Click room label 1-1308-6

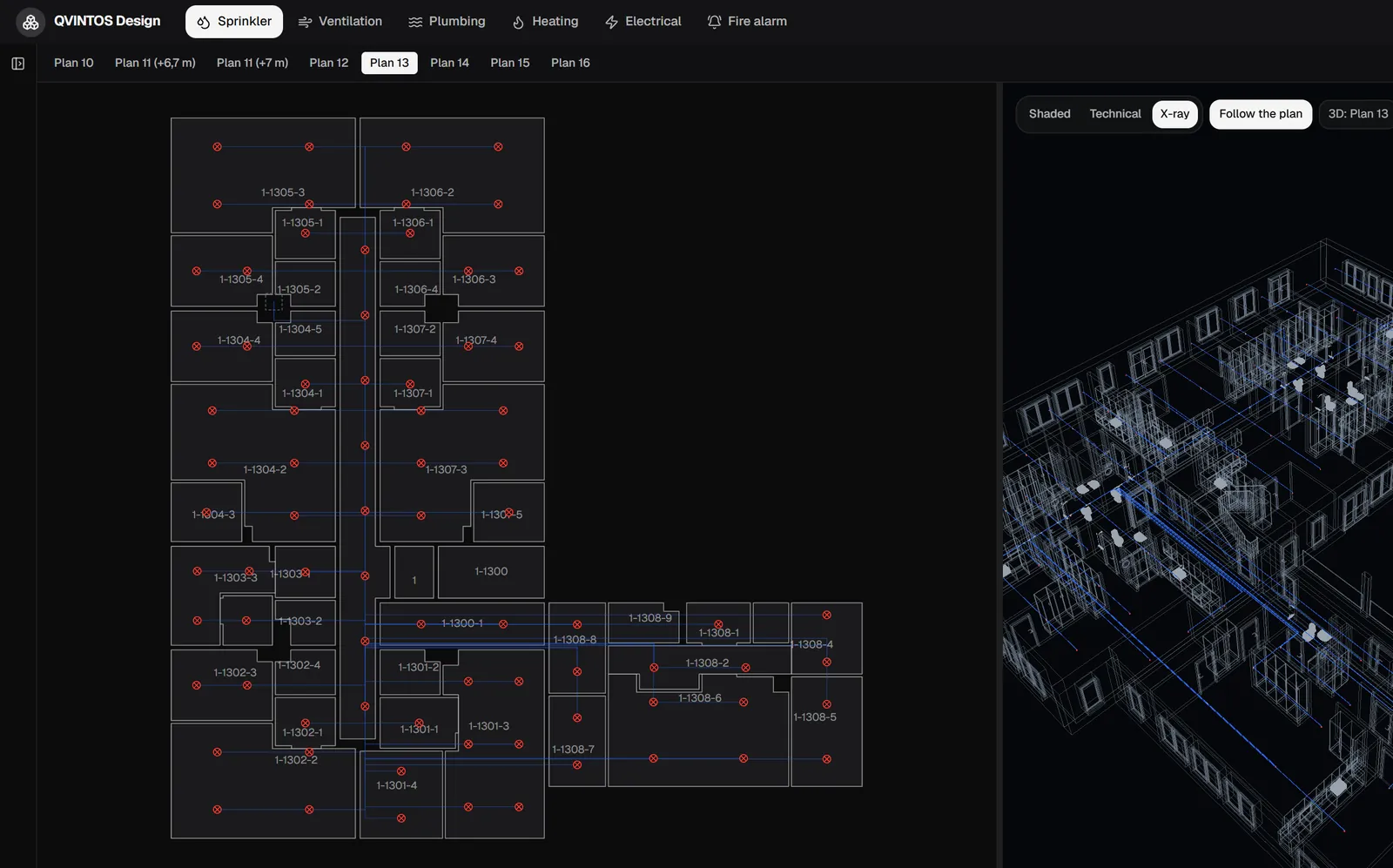coord(700,698)
